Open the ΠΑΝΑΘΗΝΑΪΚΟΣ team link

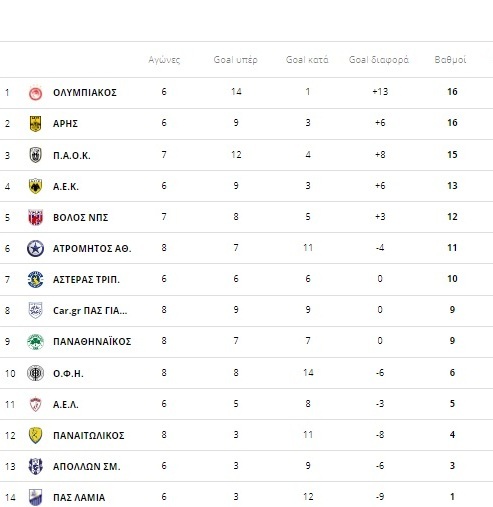pyautogui.click(x=92, y=341)
